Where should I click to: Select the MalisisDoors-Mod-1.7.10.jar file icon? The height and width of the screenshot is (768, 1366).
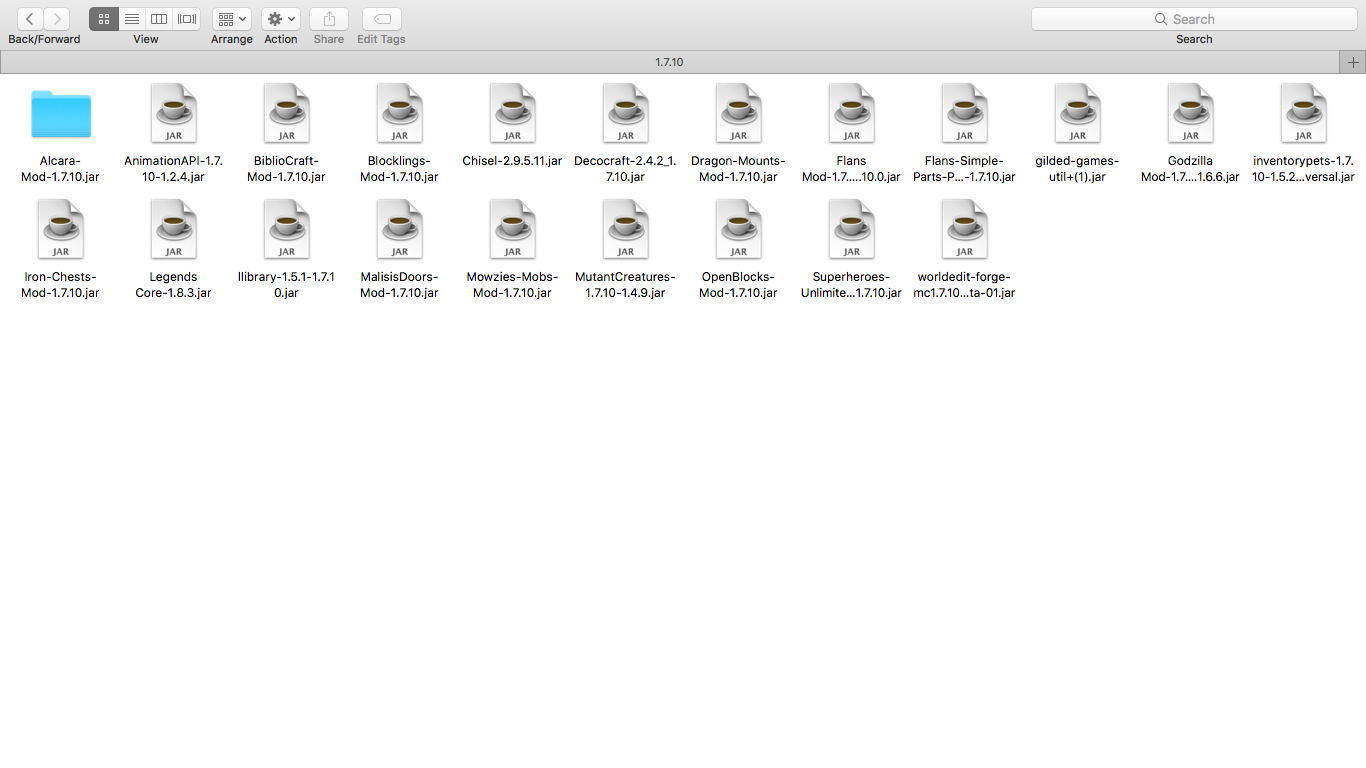point(400,229)
